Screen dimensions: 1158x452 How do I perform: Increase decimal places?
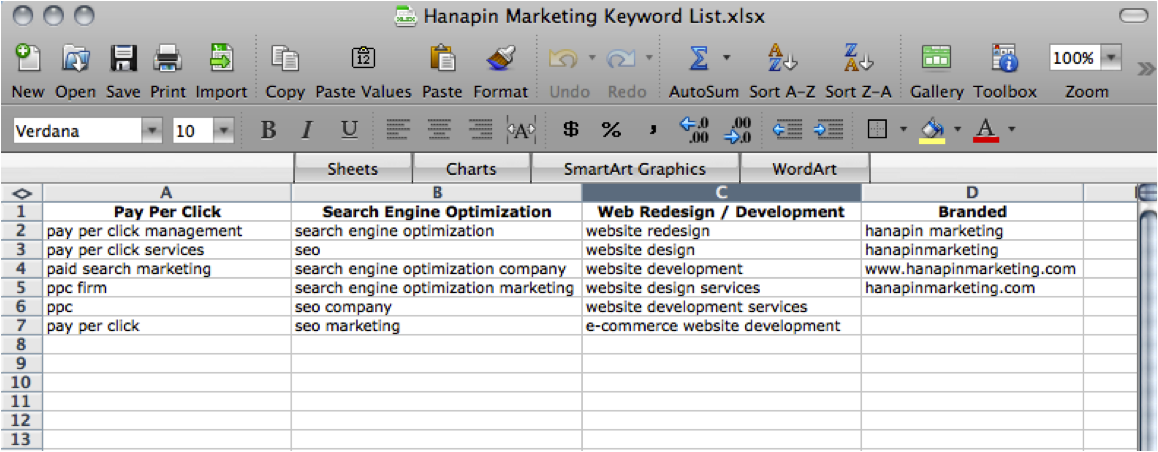[x=693, y=131]
